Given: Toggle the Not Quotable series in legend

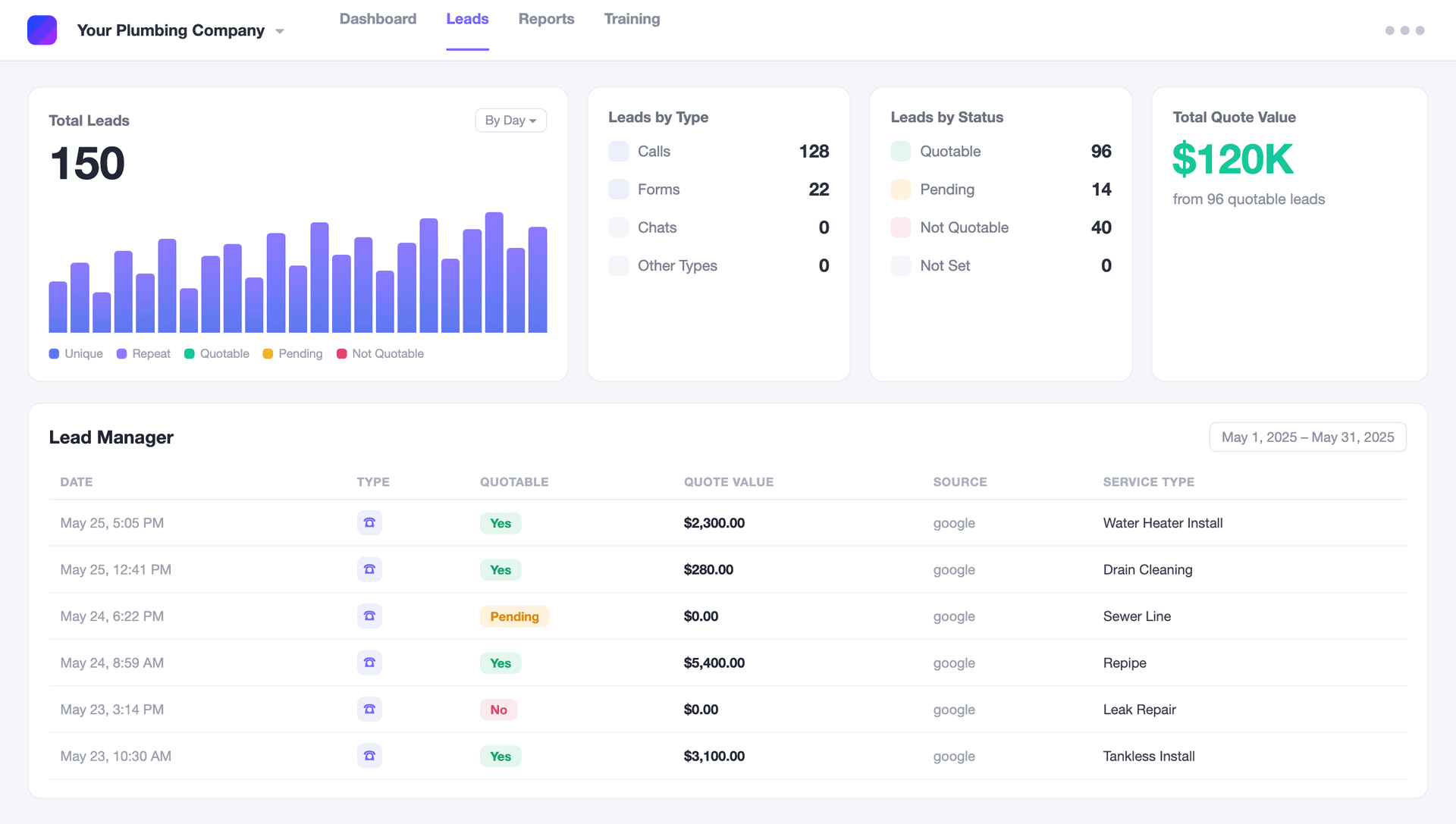Looking at the screenshot, I should coord(381,353).
